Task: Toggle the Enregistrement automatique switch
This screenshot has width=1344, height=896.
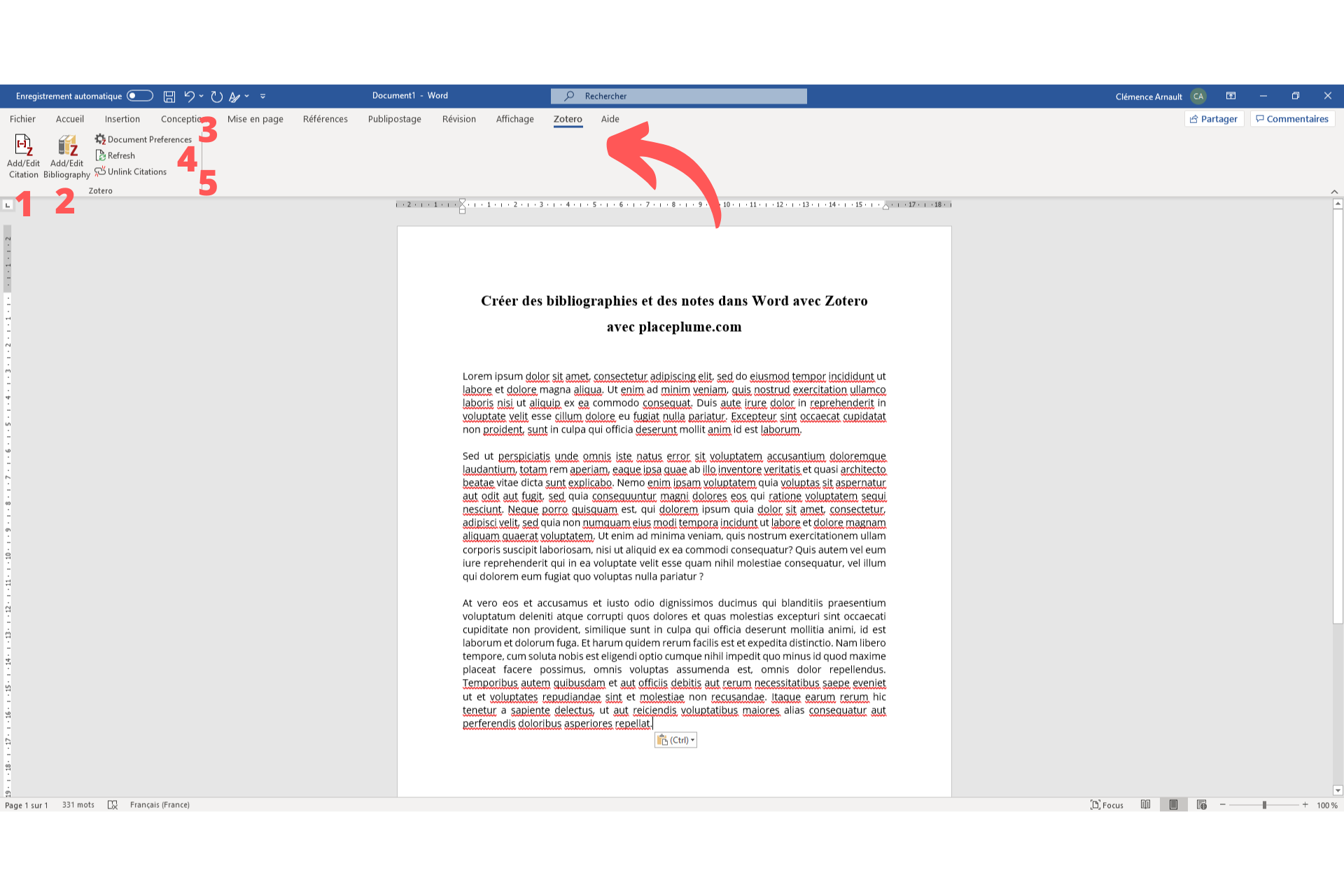Action: point(139,95)
